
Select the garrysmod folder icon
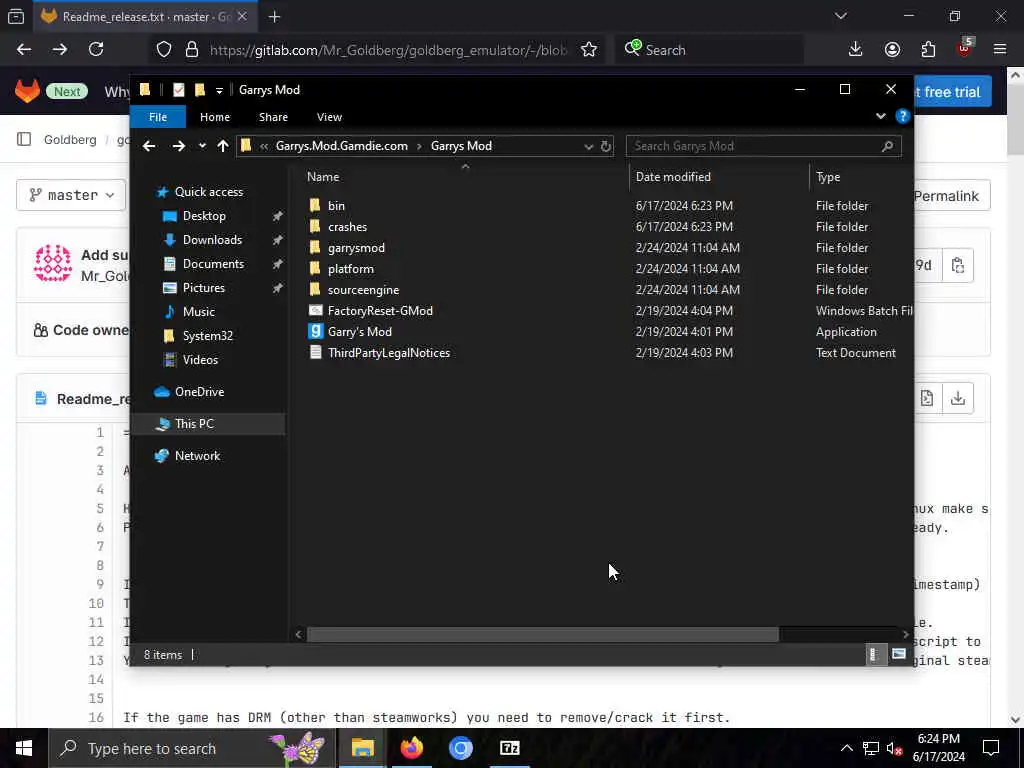pos(315,248)
